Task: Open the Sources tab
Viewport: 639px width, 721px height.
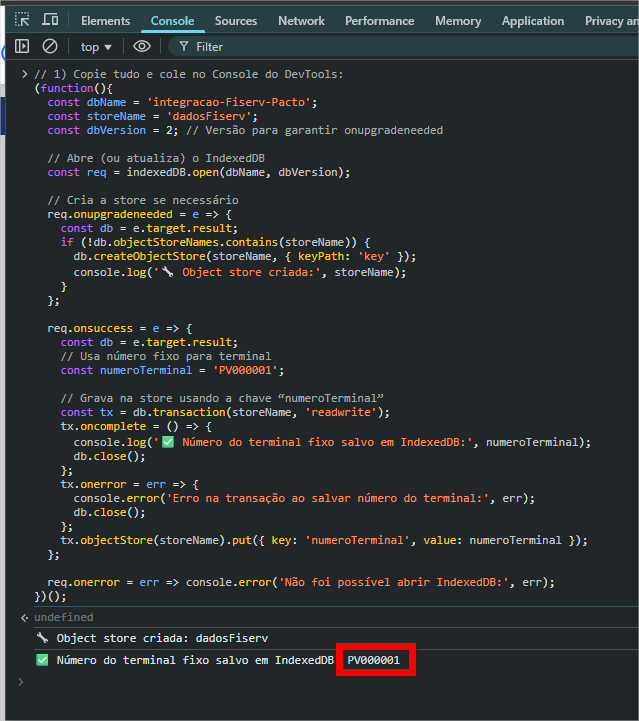Action: point(236,20)
